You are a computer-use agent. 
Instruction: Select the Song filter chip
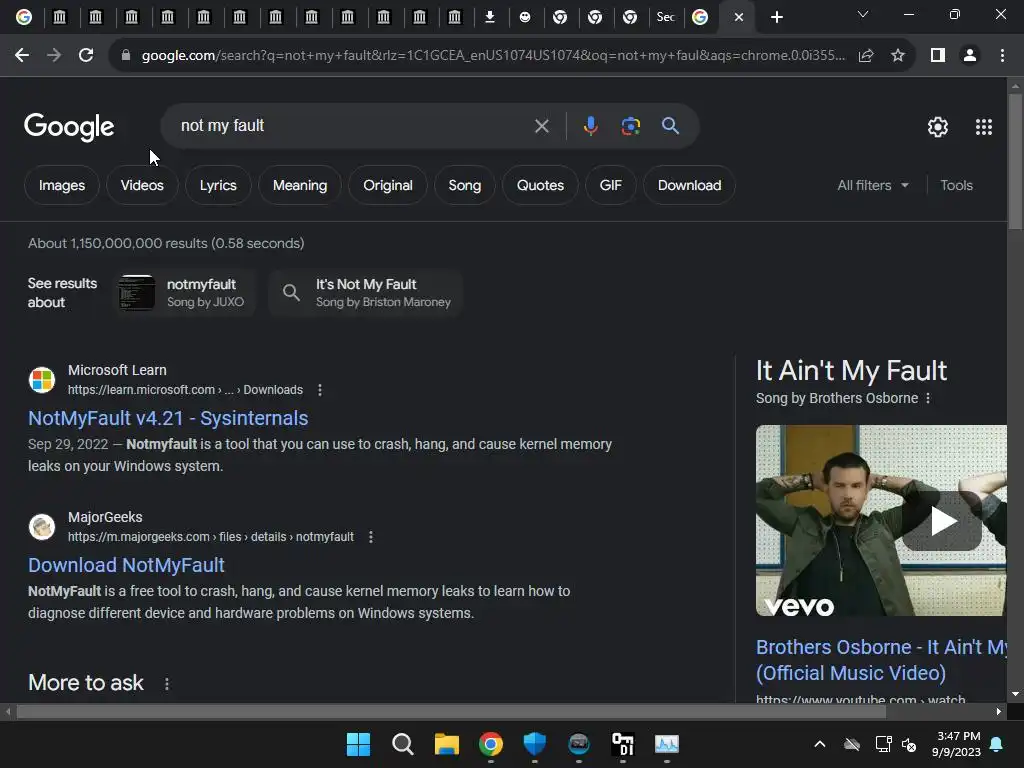tap(464, 185)
